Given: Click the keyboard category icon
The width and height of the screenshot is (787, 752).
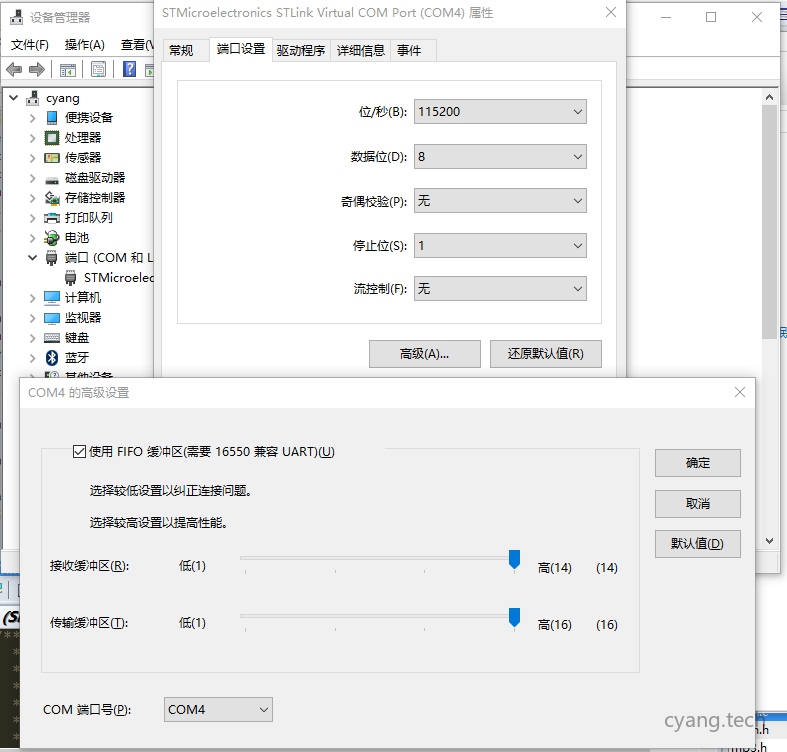Looking at the screenshot, I should [x=52, y=338].
